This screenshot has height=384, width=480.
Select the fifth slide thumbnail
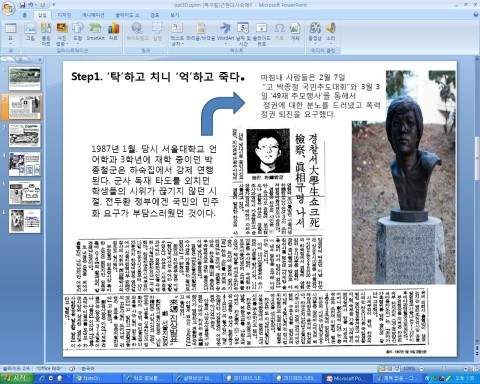click(24, 192)
